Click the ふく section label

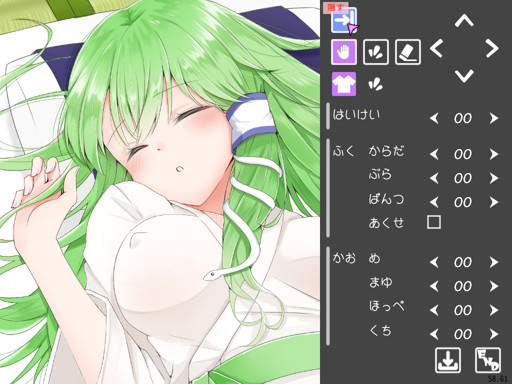click(x=343, y=152)
